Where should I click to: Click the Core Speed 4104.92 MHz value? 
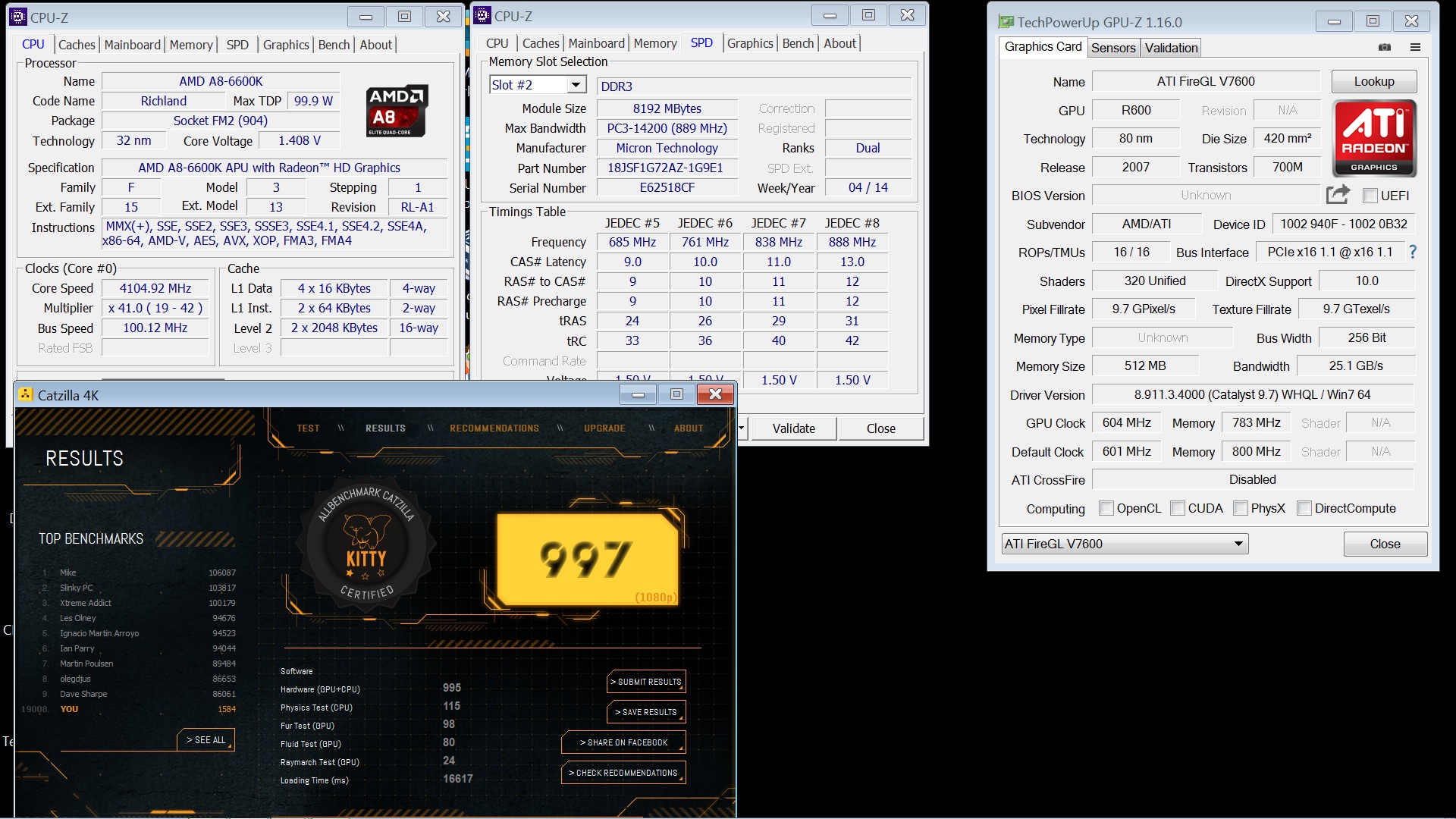tap(155, 288)
